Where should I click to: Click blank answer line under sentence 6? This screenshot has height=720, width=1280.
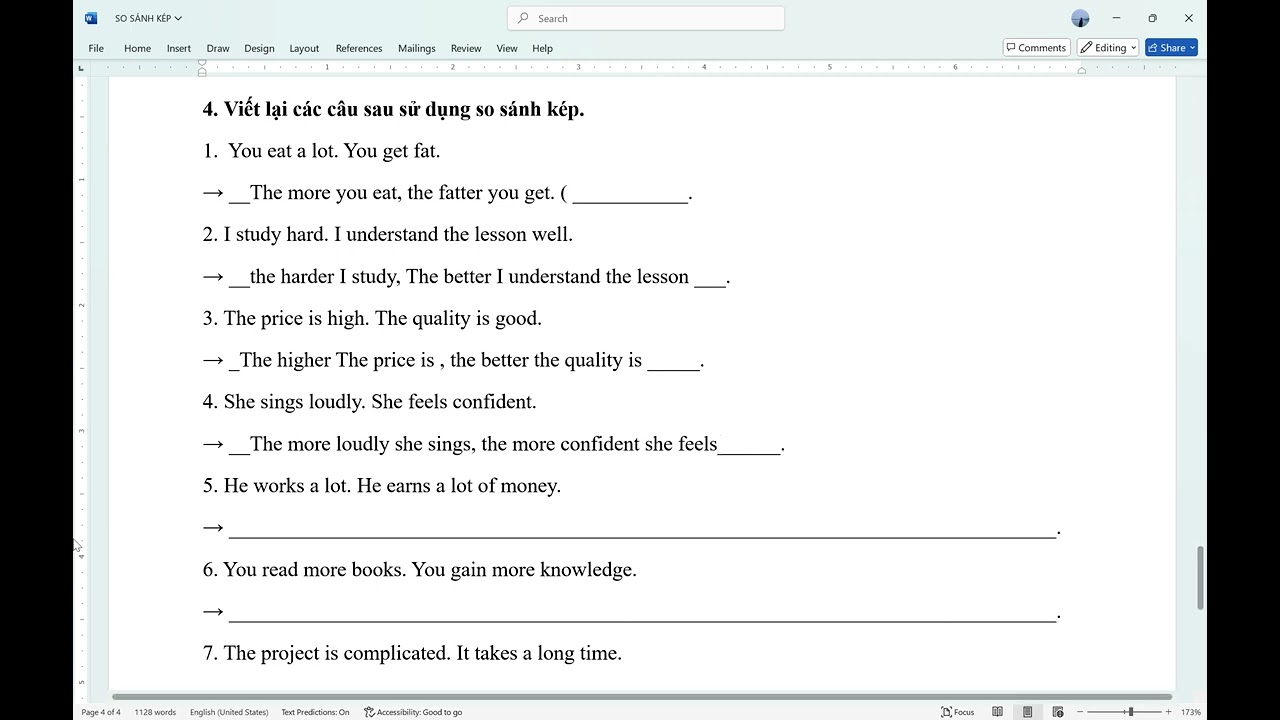coord(642,613)
